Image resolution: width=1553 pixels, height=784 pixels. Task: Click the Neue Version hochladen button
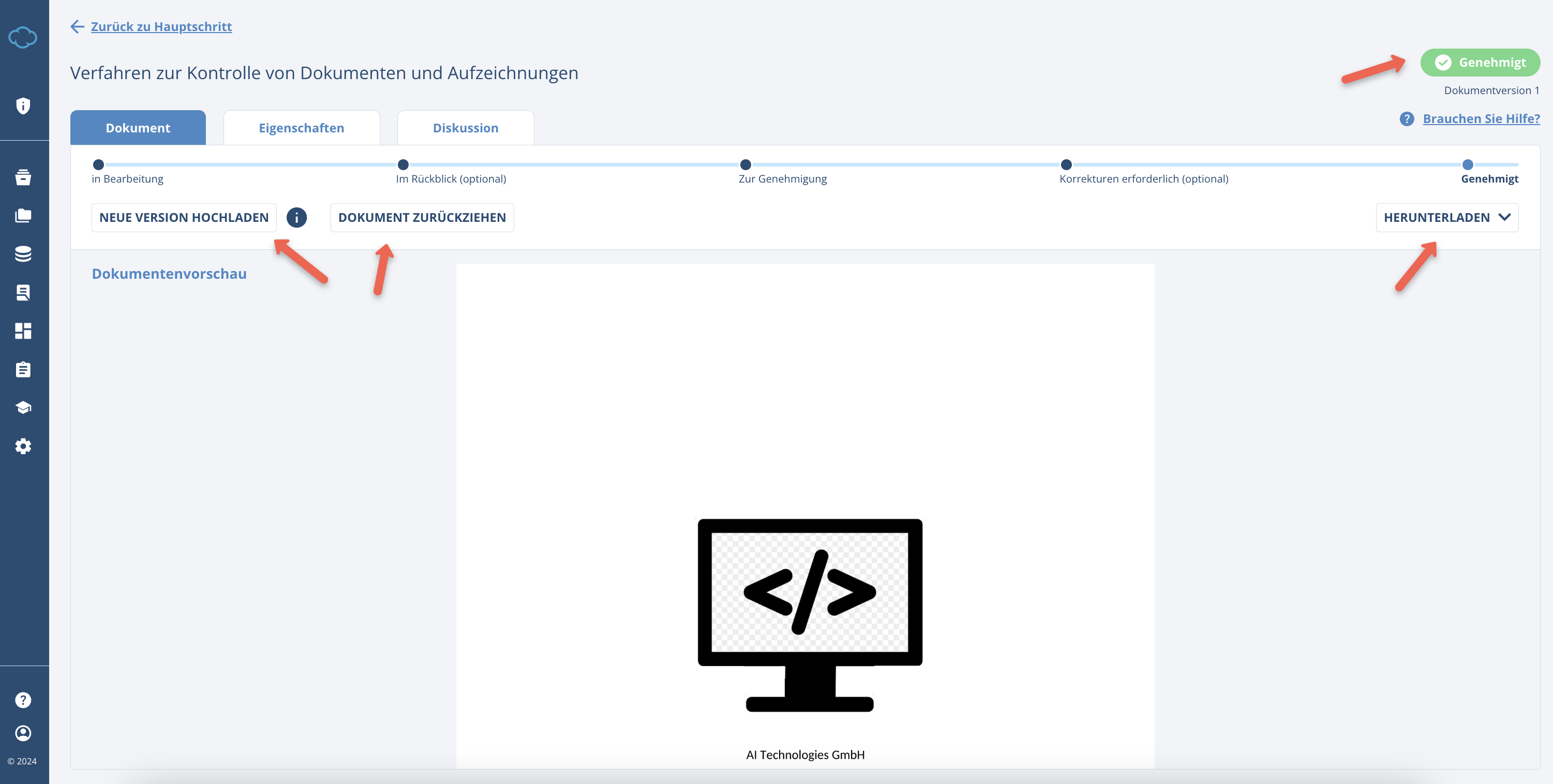click(x=183, y=218)
